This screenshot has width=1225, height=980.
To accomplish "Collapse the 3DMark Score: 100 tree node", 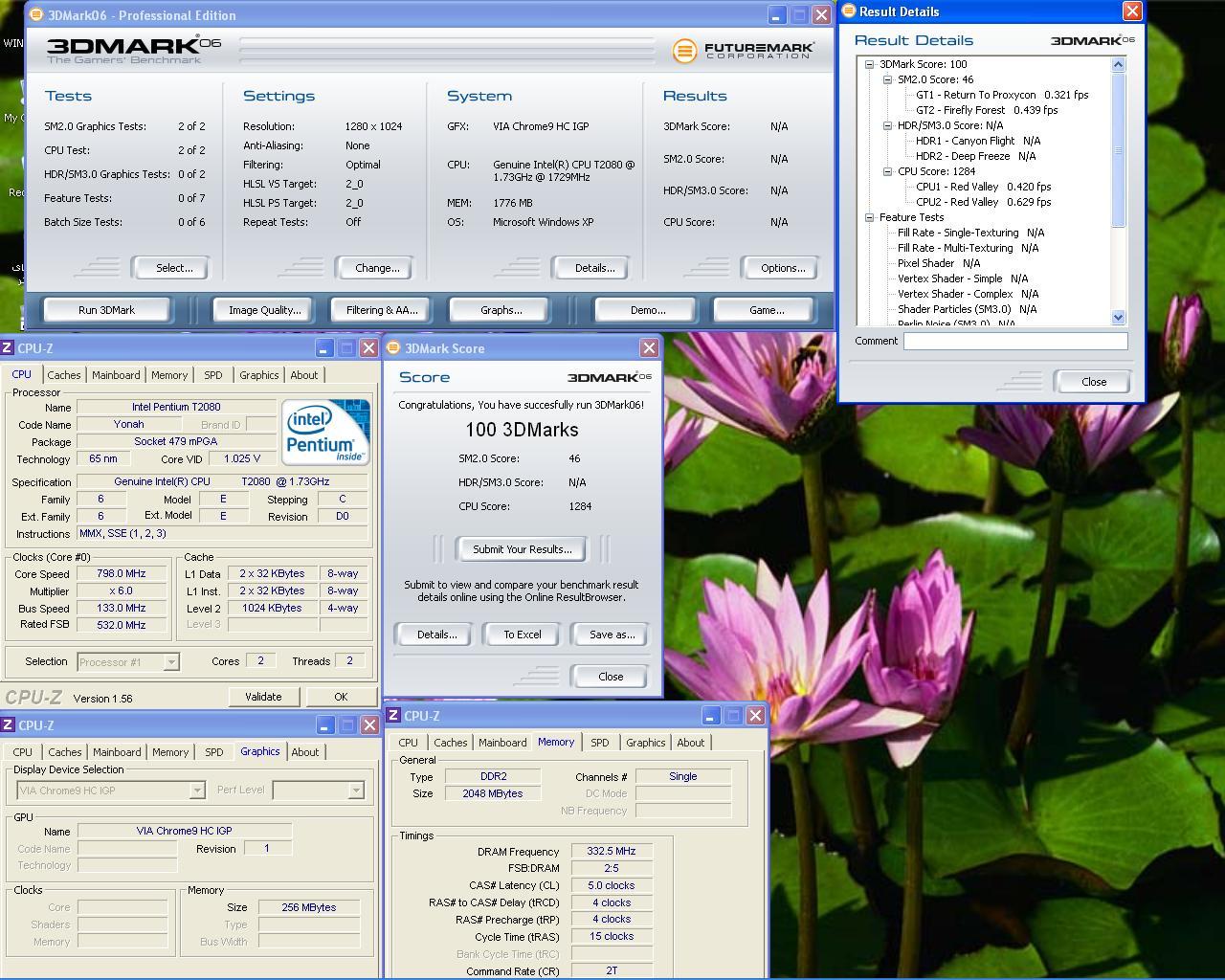I will [869, 64].
